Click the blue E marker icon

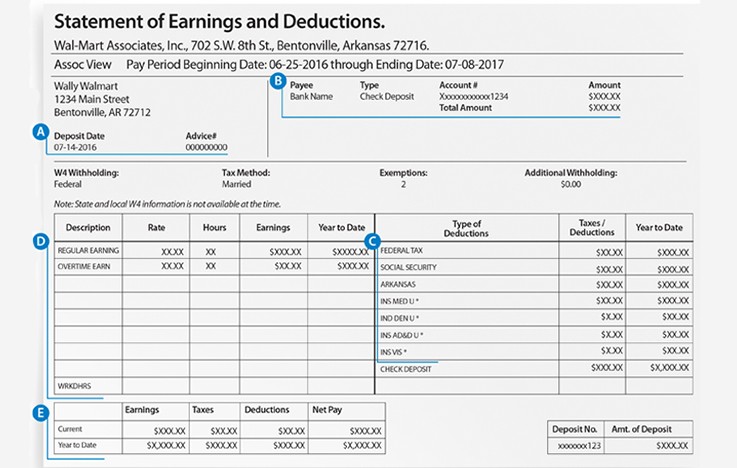pyautogui.click(x=41, y=411)
